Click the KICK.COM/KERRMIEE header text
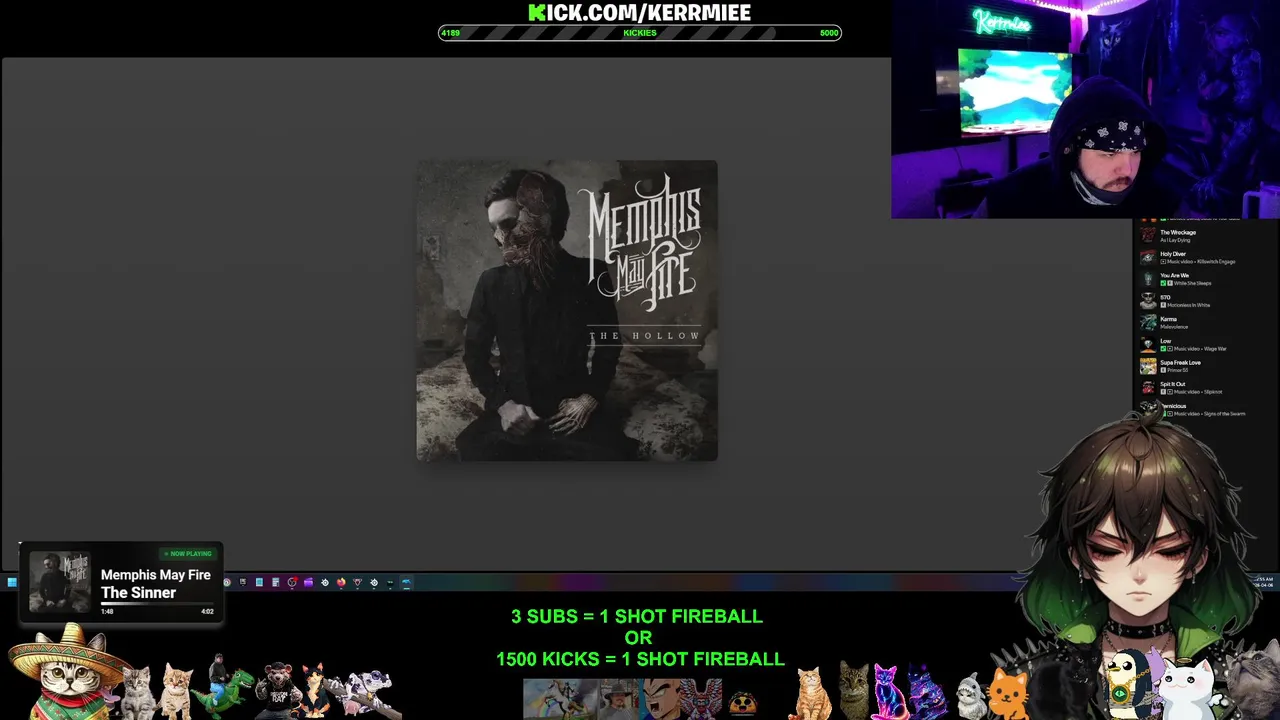The image size is (1280, 720). (x=640, y=12)
